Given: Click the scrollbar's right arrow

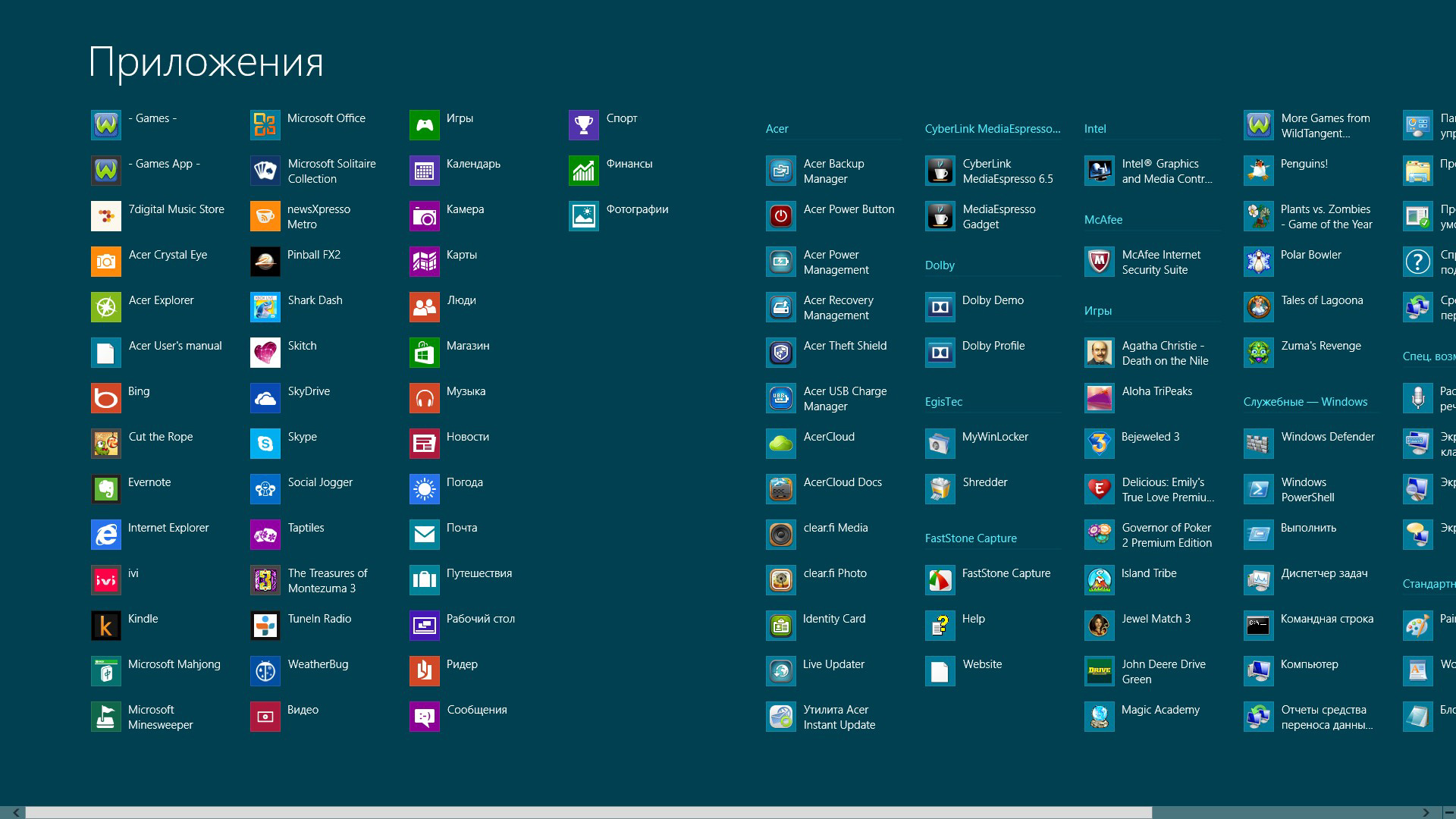Looking at the screenshot, I should tap(1426, 812).
